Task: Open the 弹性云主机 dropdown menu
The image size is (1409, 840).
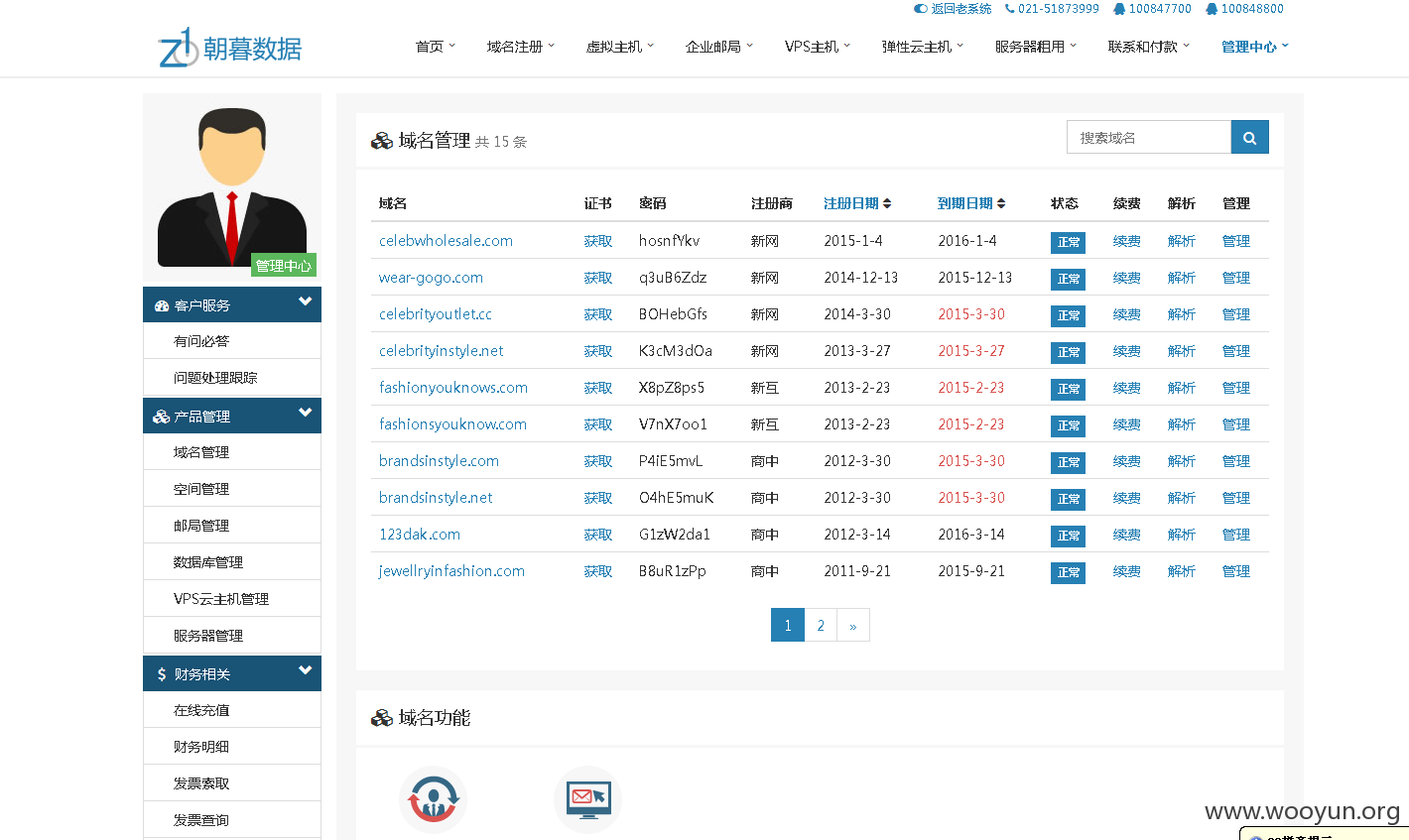Action: [923, 47]
